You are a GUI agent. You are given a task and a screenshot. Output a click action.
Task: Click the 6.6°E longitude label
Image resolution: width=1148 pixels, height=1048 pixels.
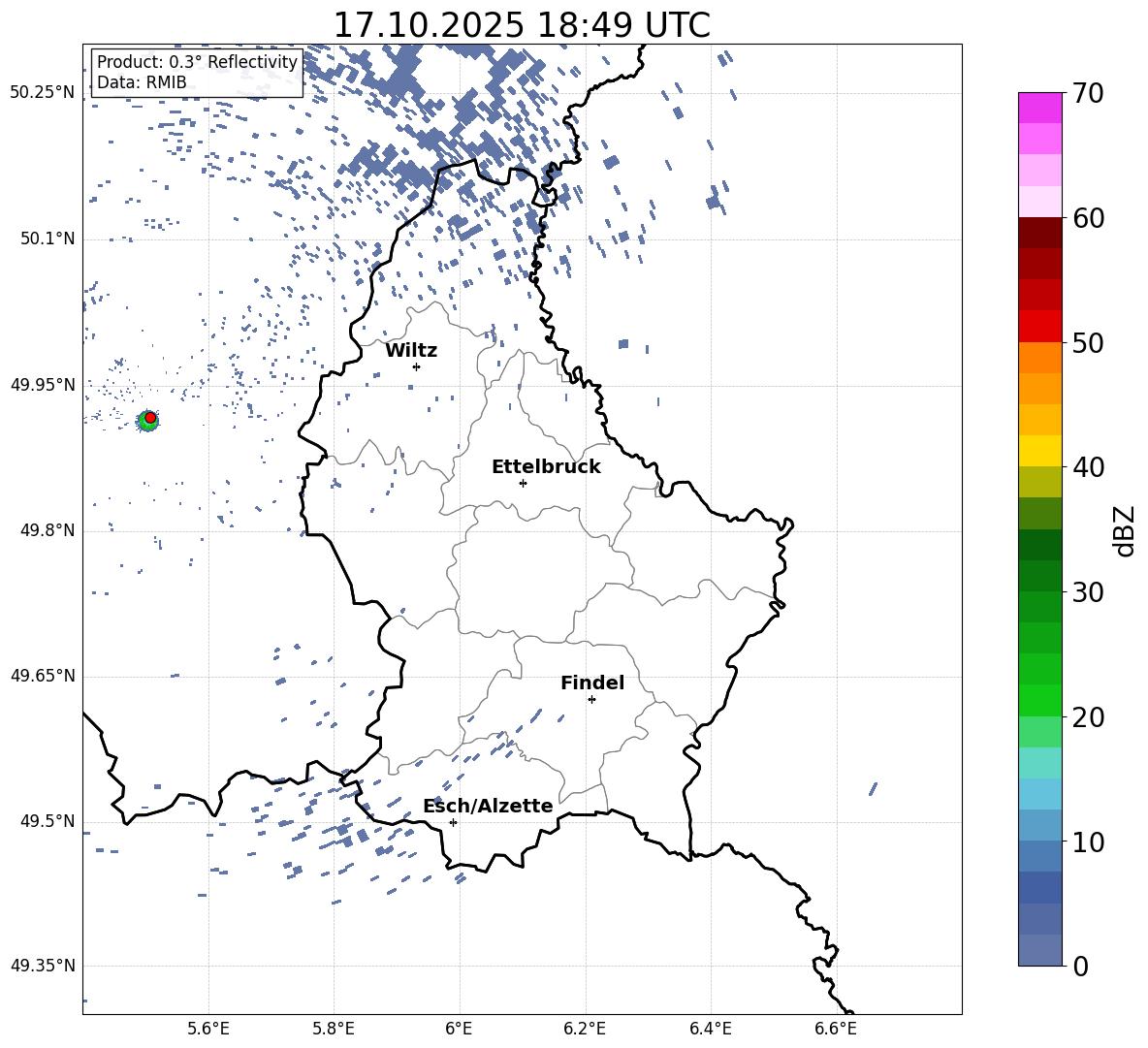pos(836,1029)
